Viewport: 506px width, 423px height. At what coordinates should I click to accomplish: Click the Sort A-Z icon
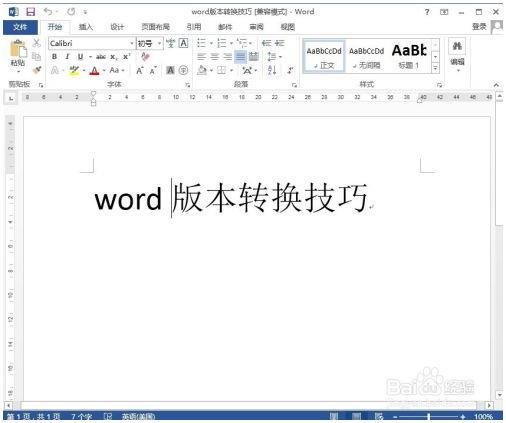[x=272, y=70]
